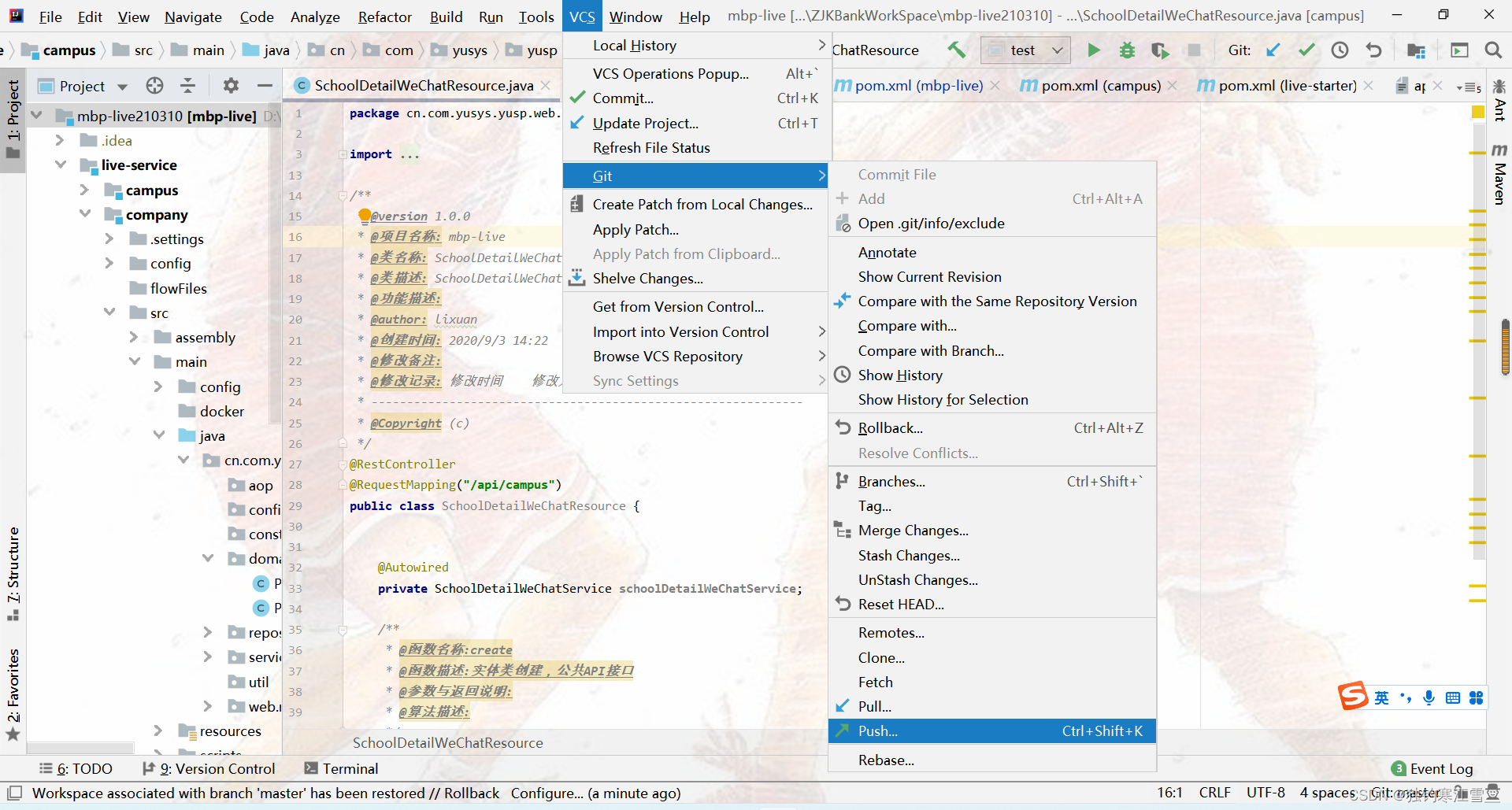Click the Sogou S input method icon

(x=1353, y=696)
